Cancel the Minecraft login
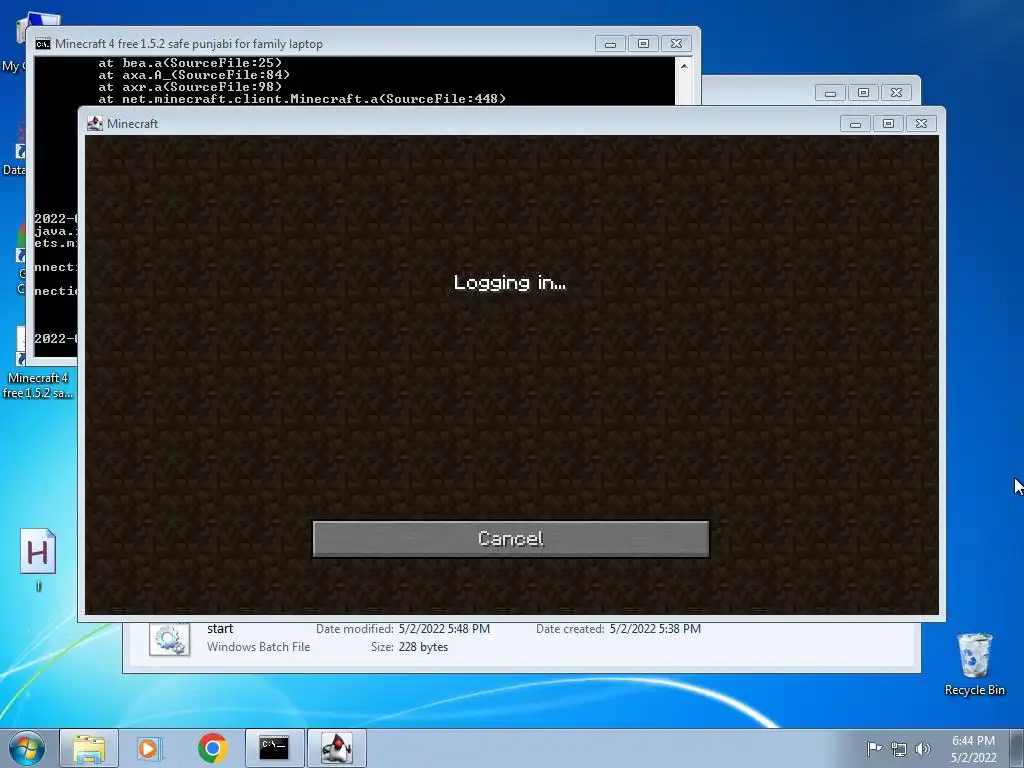Viewport: 1024px width, 768px height. click(x=511, y=539)
